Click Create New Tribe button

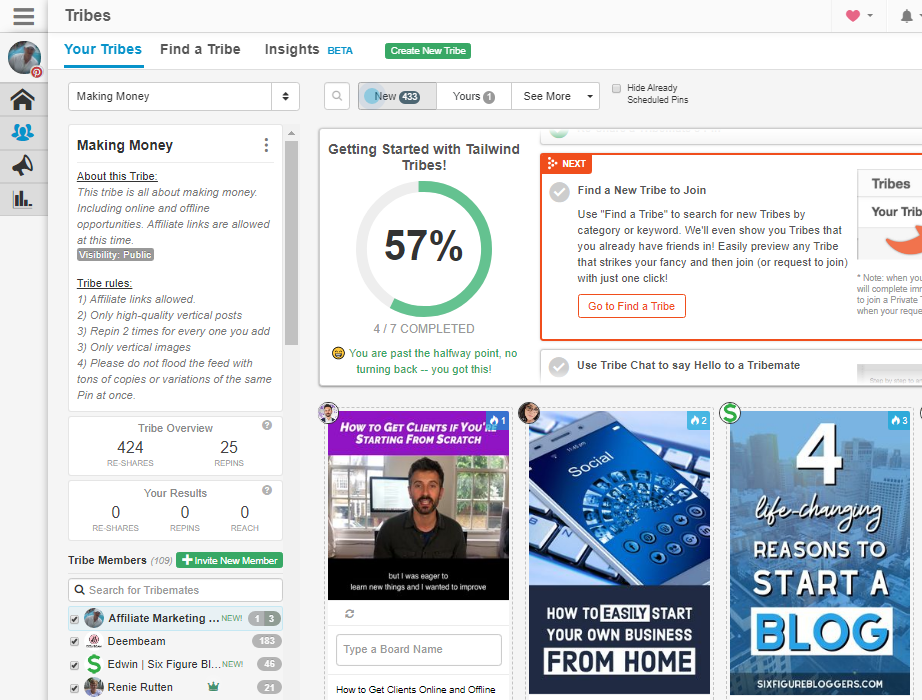[427, 51]
